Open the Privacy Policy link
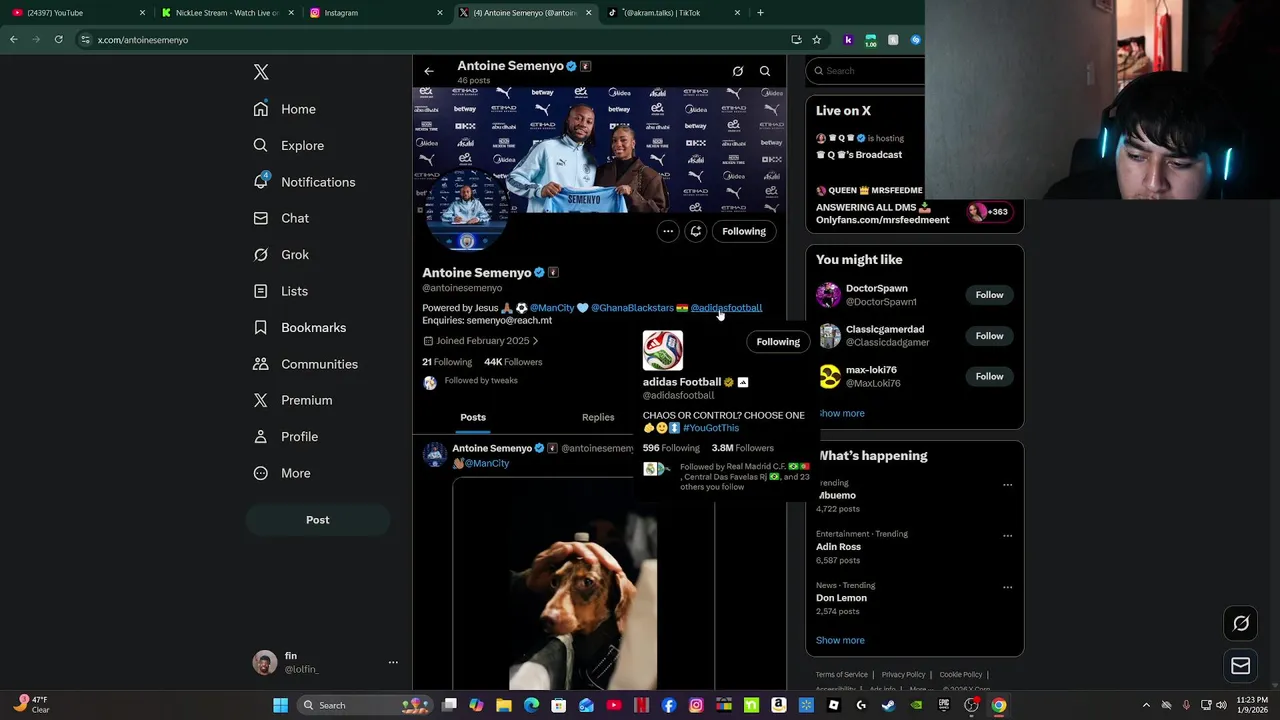This screenshot has height=720, width=1280. (x=903, y=675)
